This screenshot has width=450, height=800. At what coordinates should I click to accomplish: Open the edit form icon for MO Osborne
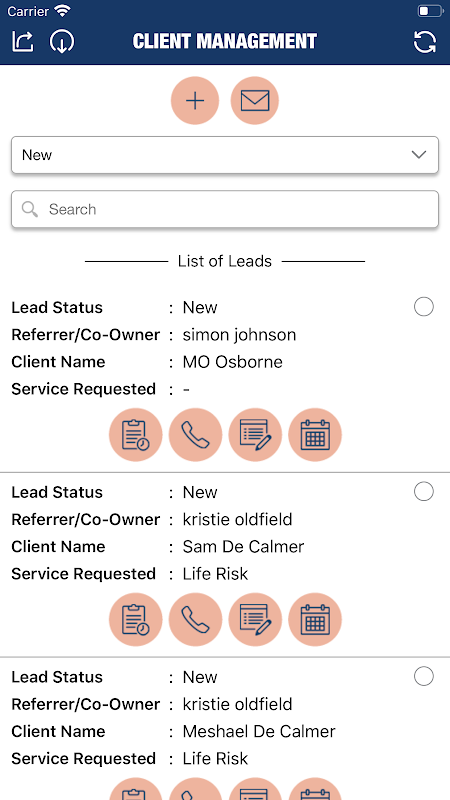255,435
